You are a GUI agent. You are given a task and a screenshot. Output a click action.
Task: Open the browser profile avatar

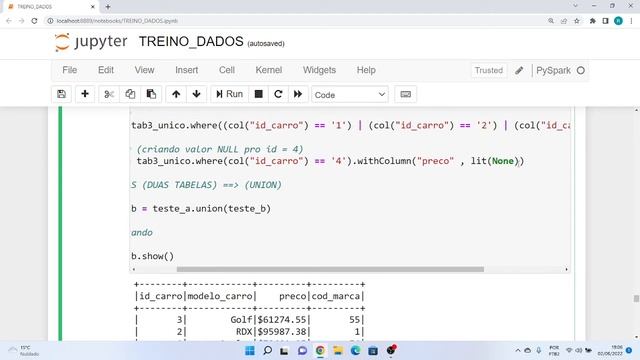[x=618, y=21]
